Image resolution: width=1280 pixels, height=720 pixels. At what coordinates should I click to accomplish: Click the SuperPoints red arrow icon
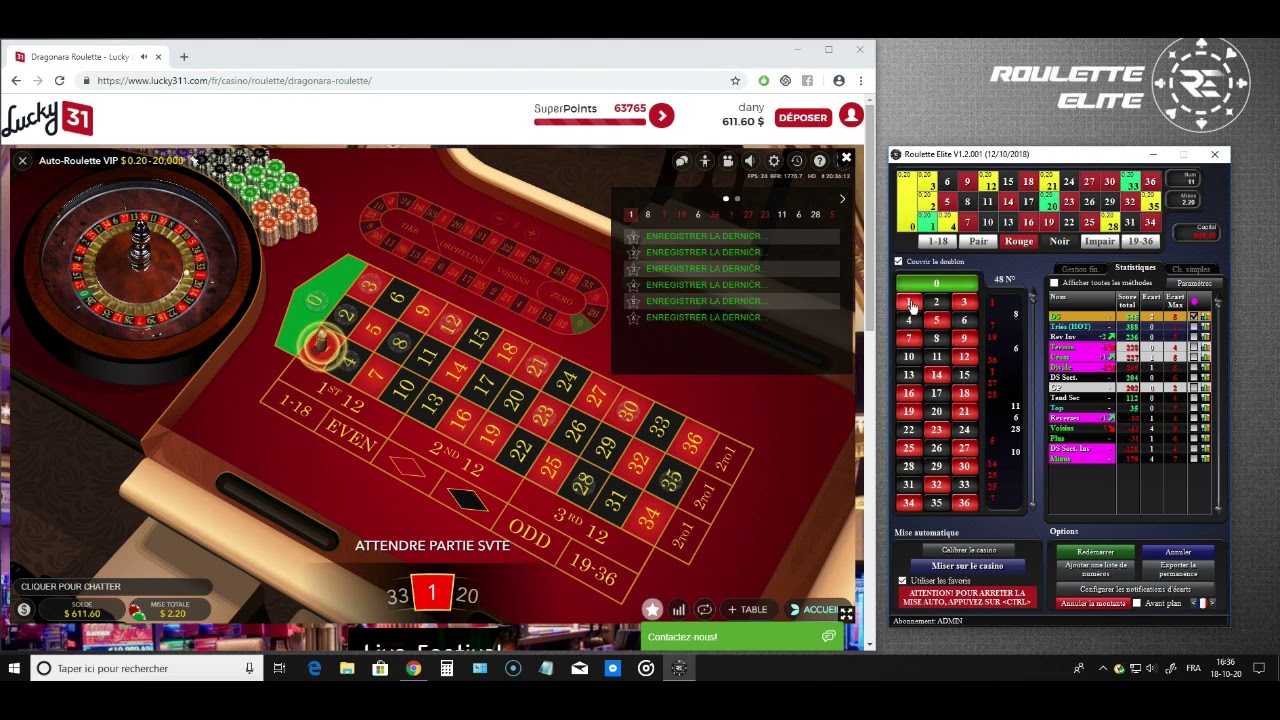(661, 116)
